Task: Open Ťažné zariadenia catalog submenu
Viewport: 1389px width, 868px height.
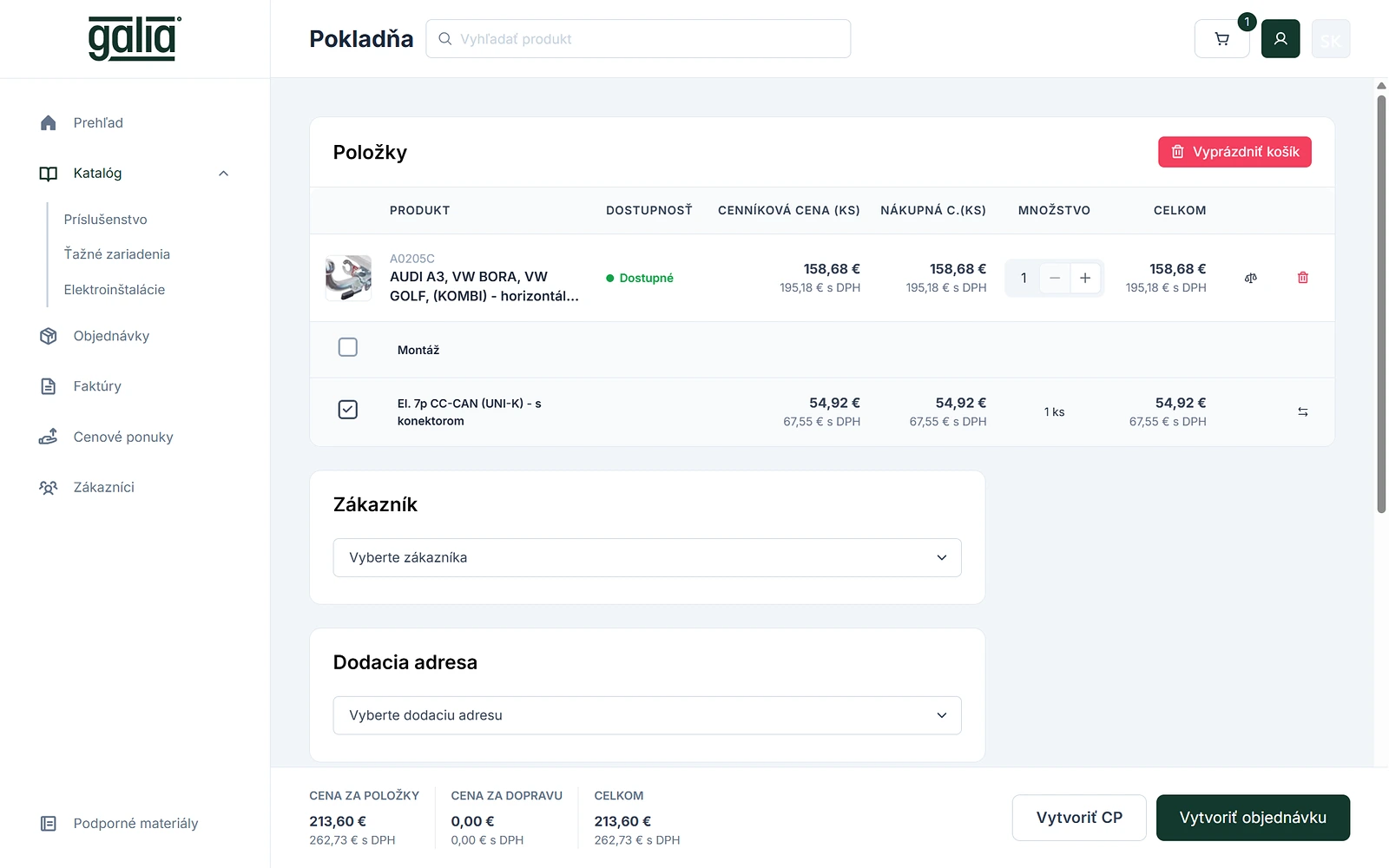Action: (x=117, y=254)
